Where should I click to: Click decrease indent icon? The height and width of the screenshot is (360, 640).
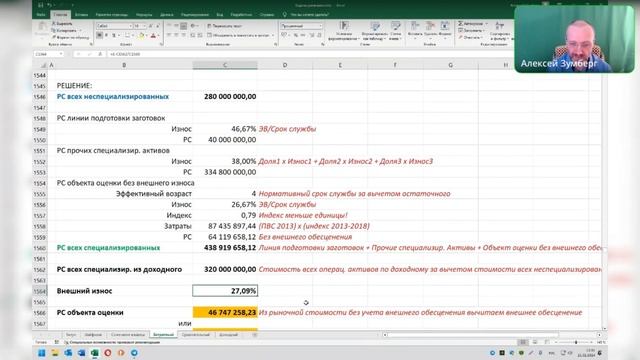tap(193, 36)
